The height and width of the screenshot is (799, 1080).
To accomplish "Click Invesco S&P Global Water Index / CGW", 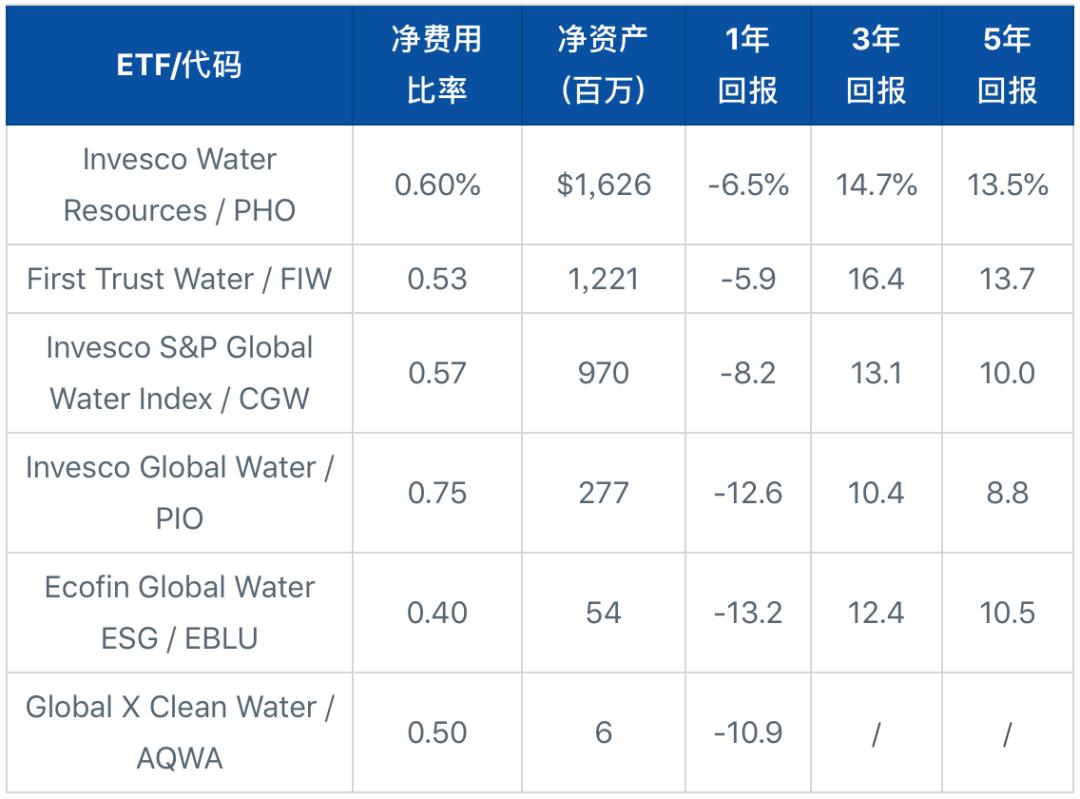I will pyautogui.click(x=179, y=373).
